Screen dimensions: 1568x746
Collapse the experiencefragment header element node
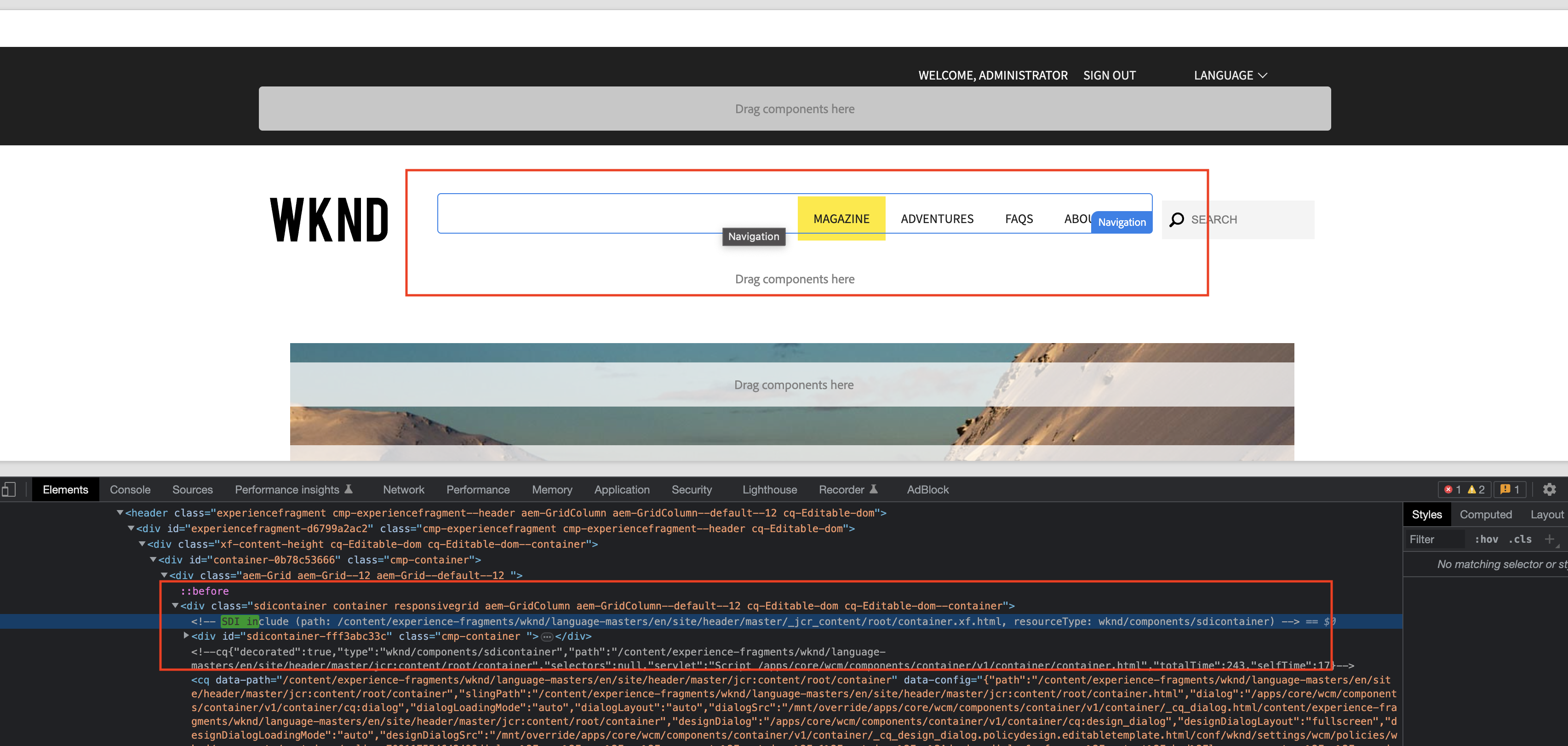pos(119,512)
